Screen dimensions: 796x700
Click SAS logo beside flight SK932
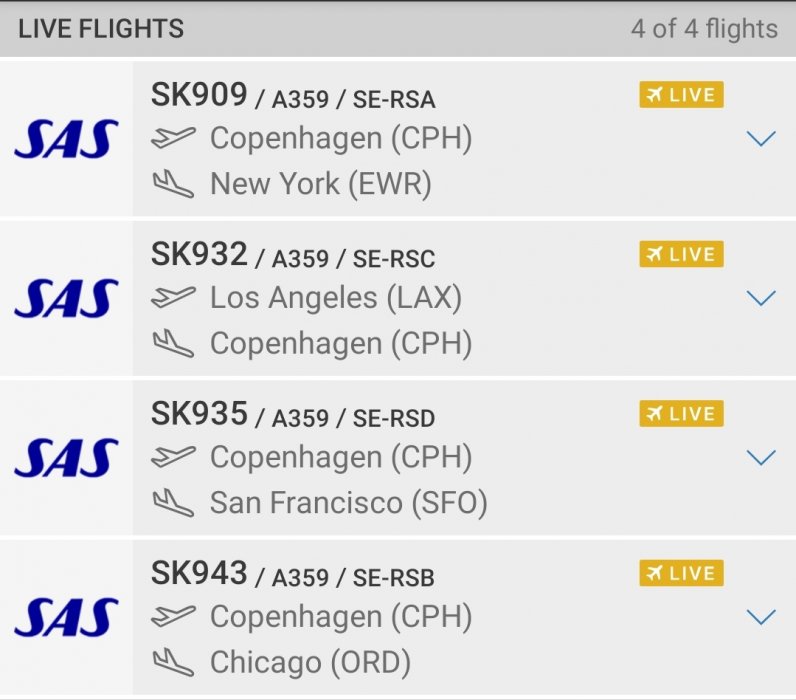point(66,298)
